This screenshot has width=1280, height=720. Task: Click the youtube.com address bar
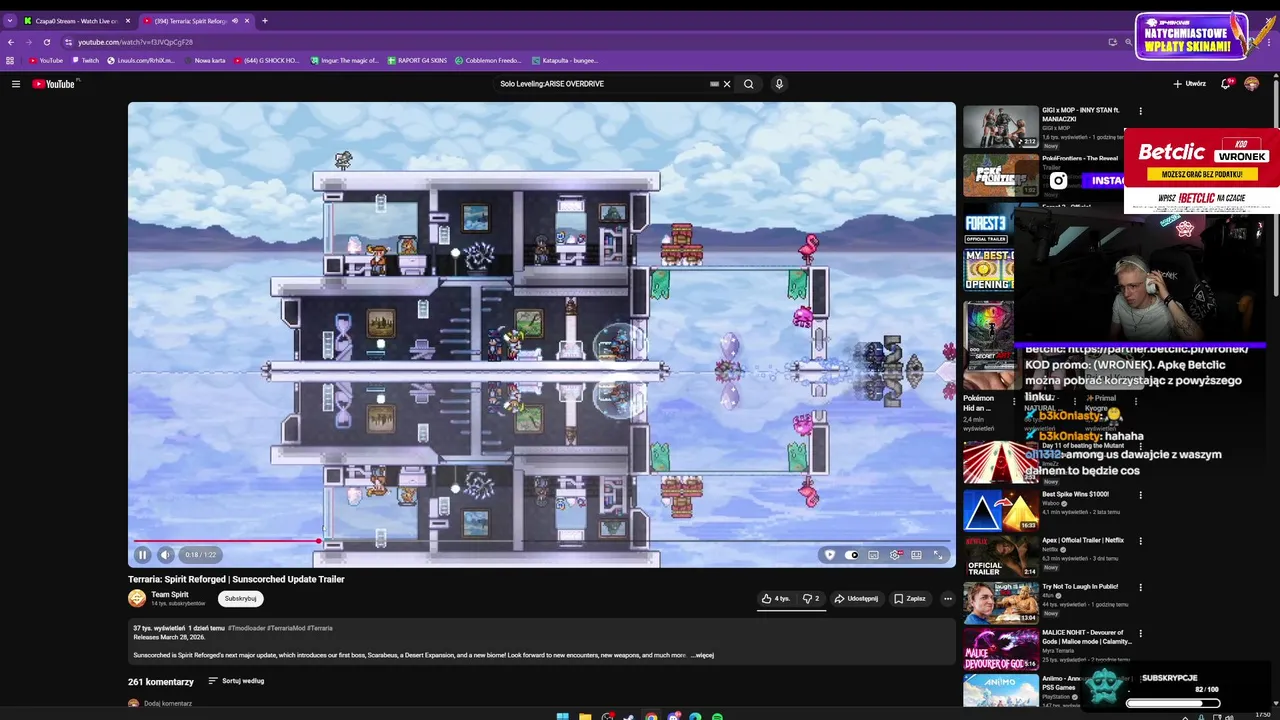(580, 42)
